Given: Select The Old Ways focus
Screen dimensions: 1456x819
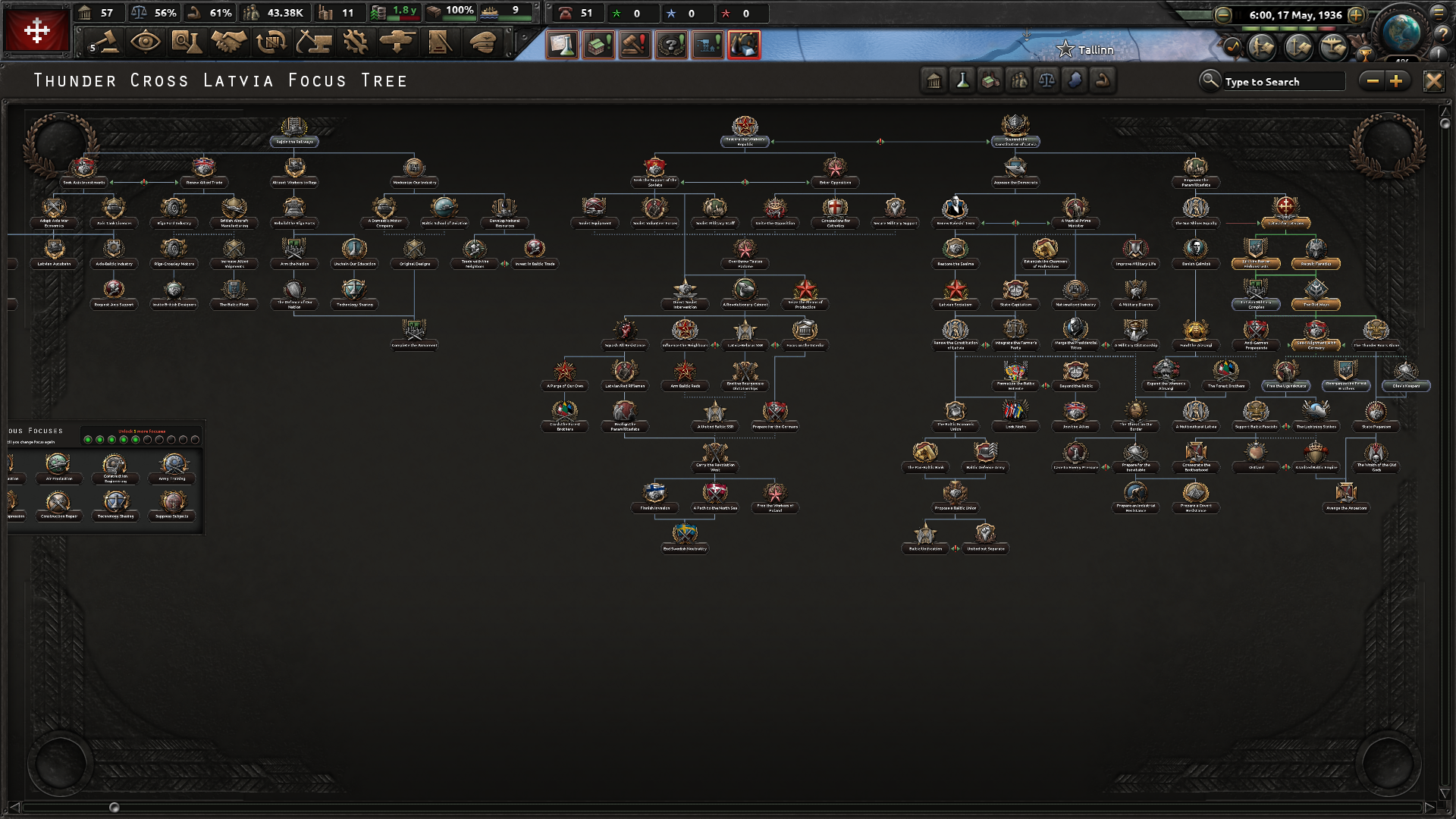Looking at the screenshot, I should pyautogui.click(x=1316, y=294).
